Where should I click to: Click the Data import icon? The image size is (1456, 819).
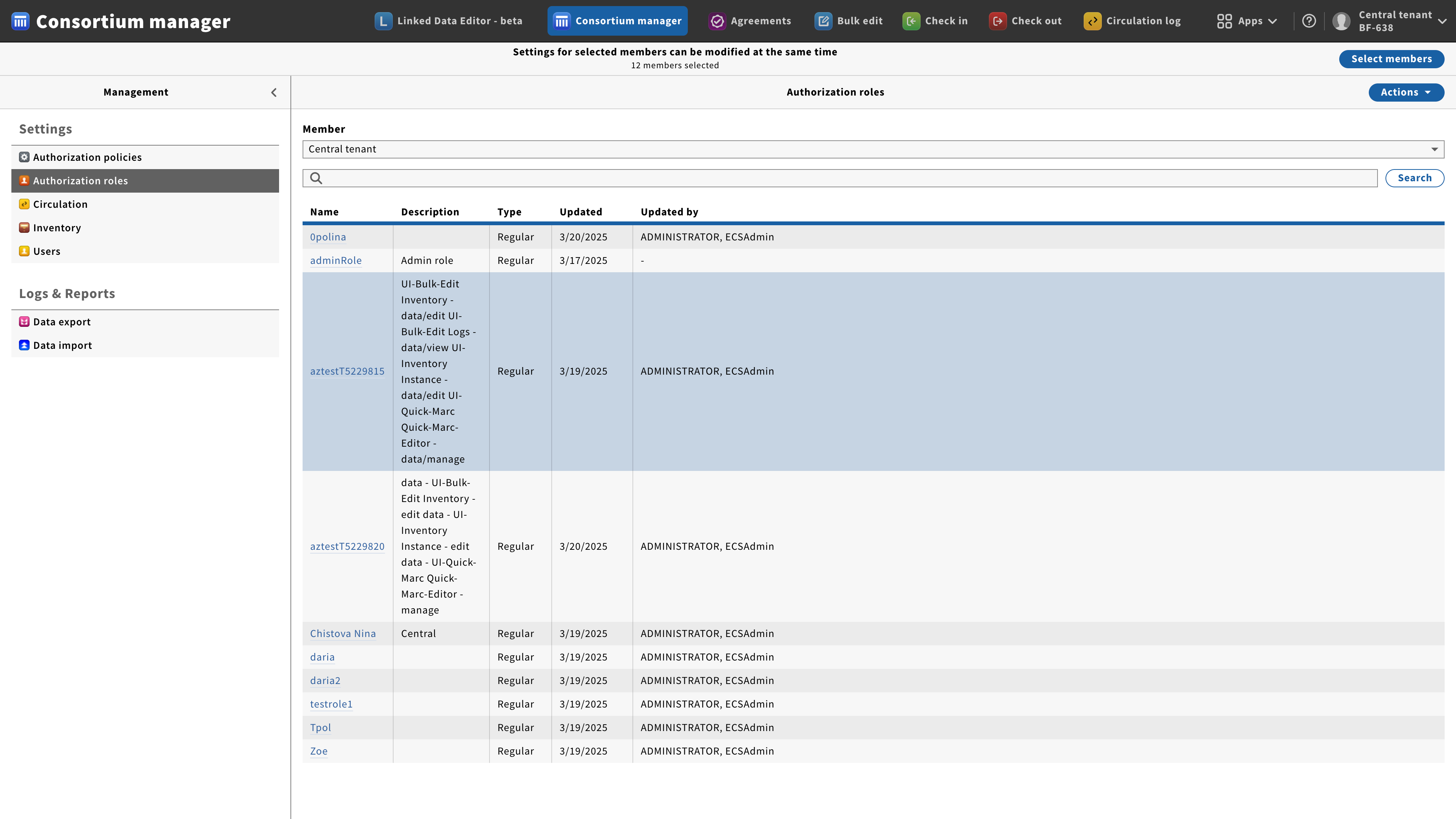coord(24,345)
